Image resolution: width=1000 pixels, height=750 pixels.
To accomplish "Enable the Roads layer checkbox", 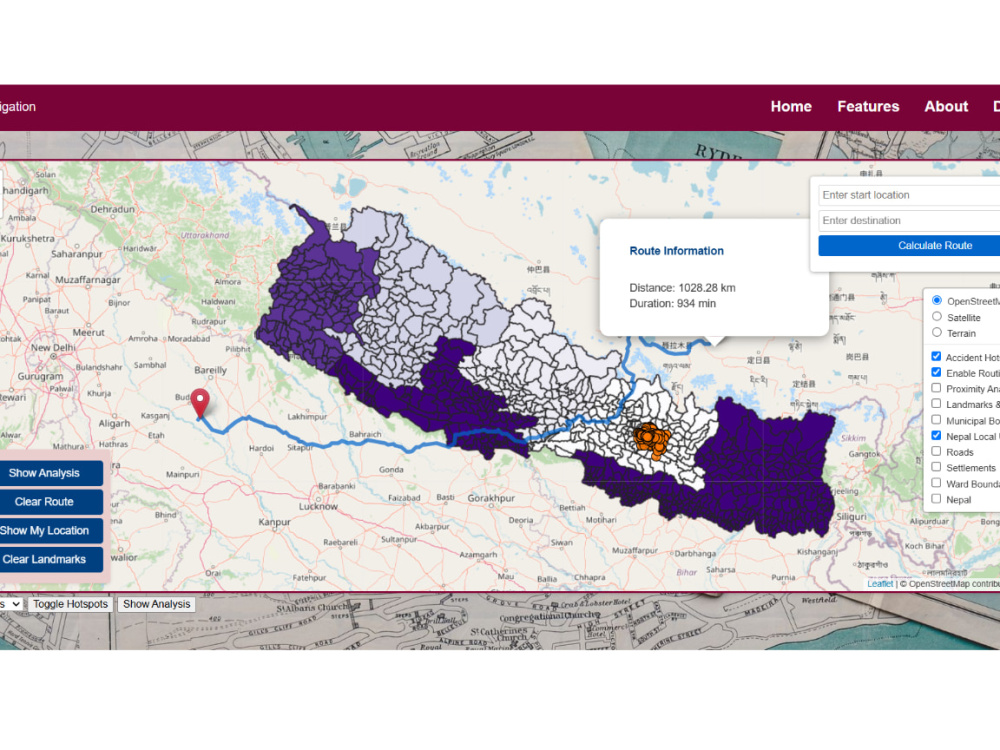I will tap(936, 451).
